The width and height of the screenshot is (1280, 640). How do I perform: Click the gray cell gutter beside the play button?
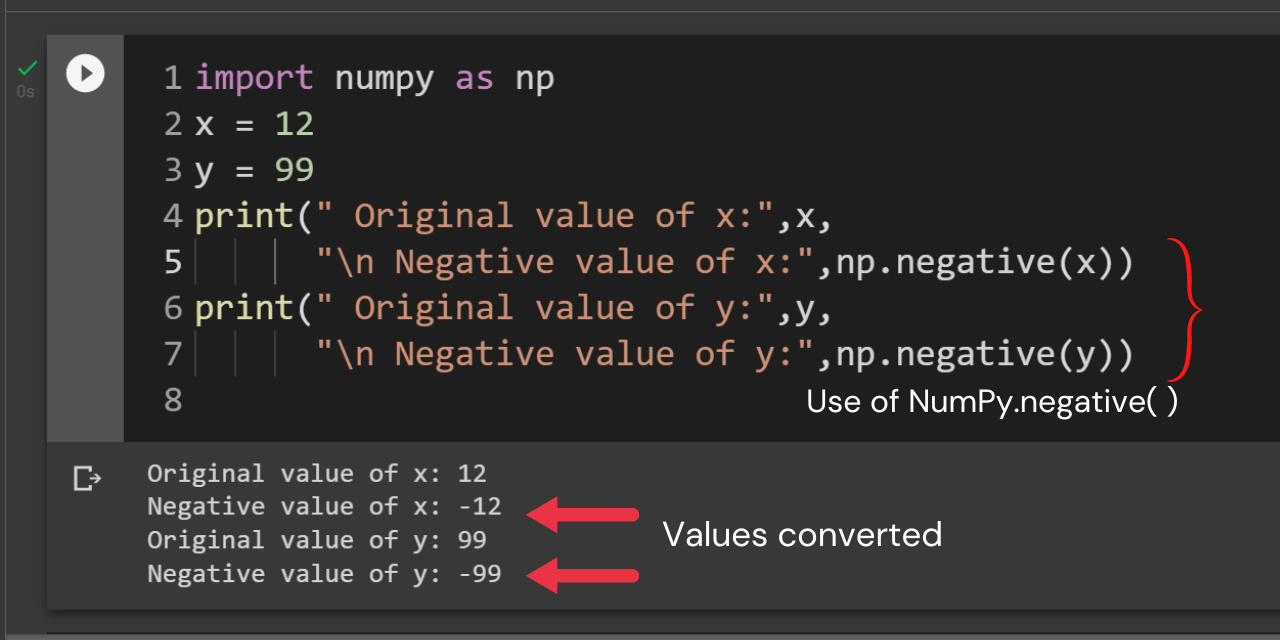(x=85, y=250)
